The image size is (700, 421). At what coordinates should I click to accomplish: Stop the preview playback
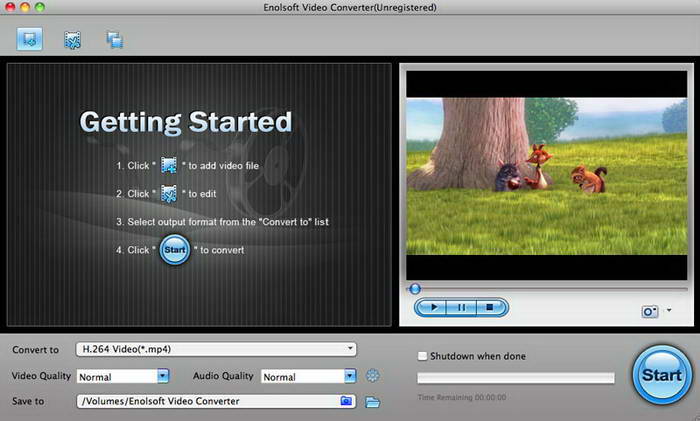click(491, 307)
